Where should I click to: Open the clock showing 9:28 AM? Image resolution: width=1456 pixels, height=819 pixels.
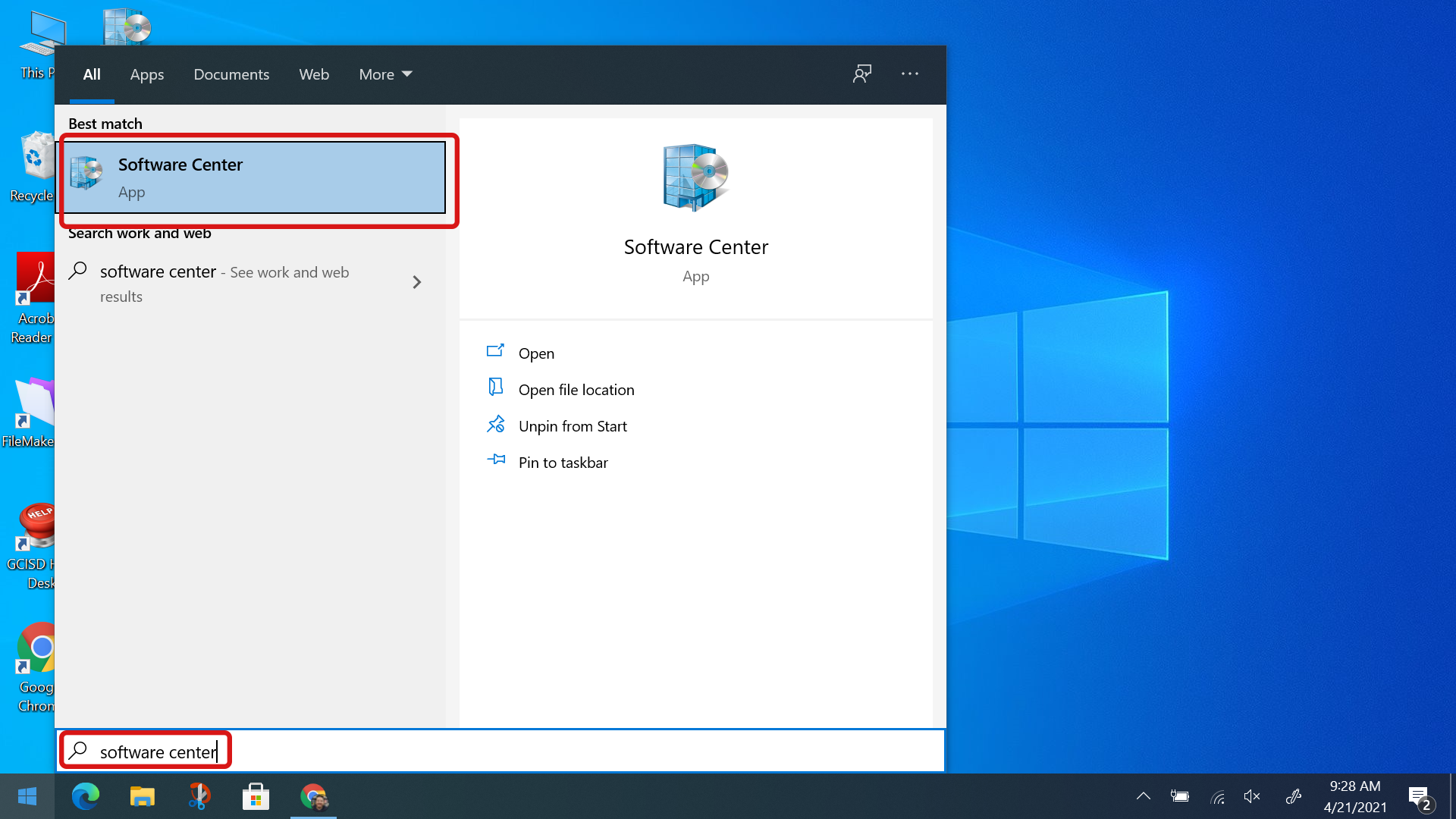coord(1355,796)
